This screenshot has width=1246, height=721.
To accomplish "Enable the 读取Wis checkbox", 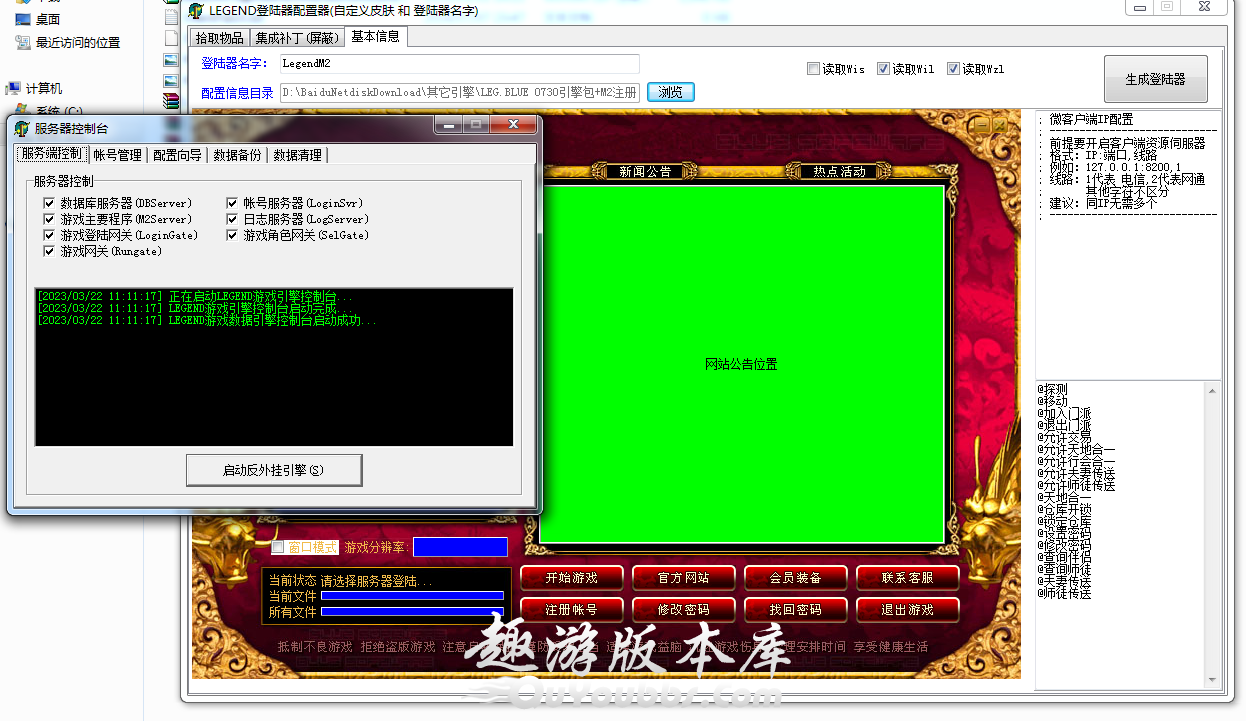I will [814, 69].
